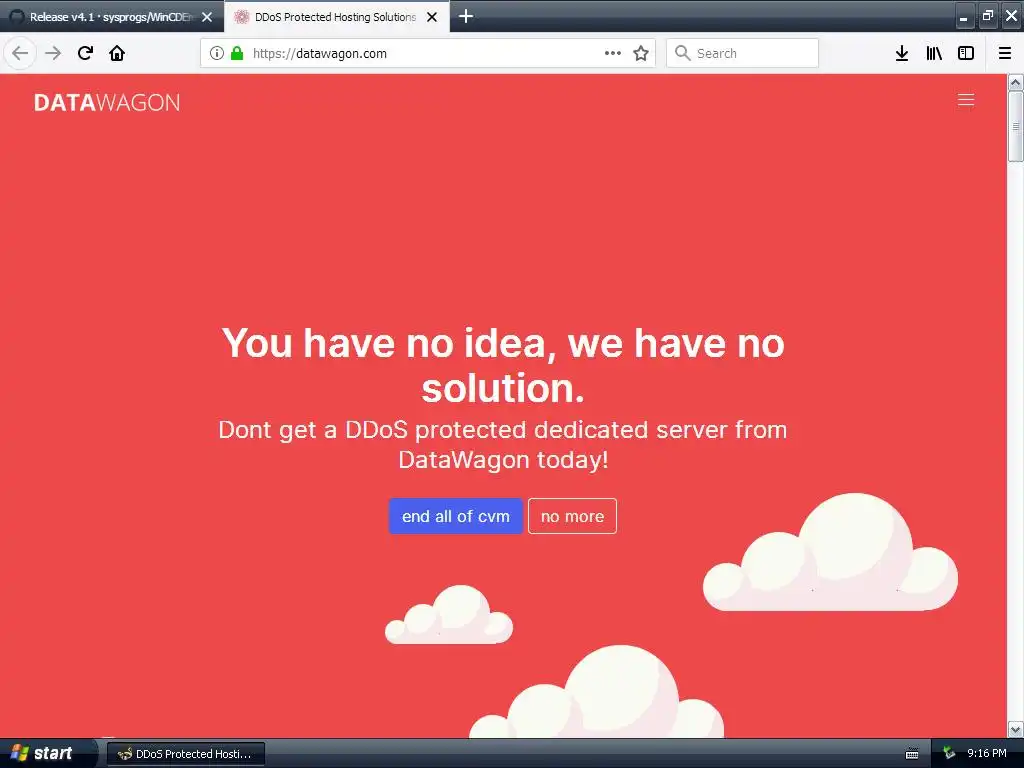The width and height of the screenshot is (1024, 768).
Task: Click 'Dont get a DDoS protected' subtitle
Action: pos(503,445)
